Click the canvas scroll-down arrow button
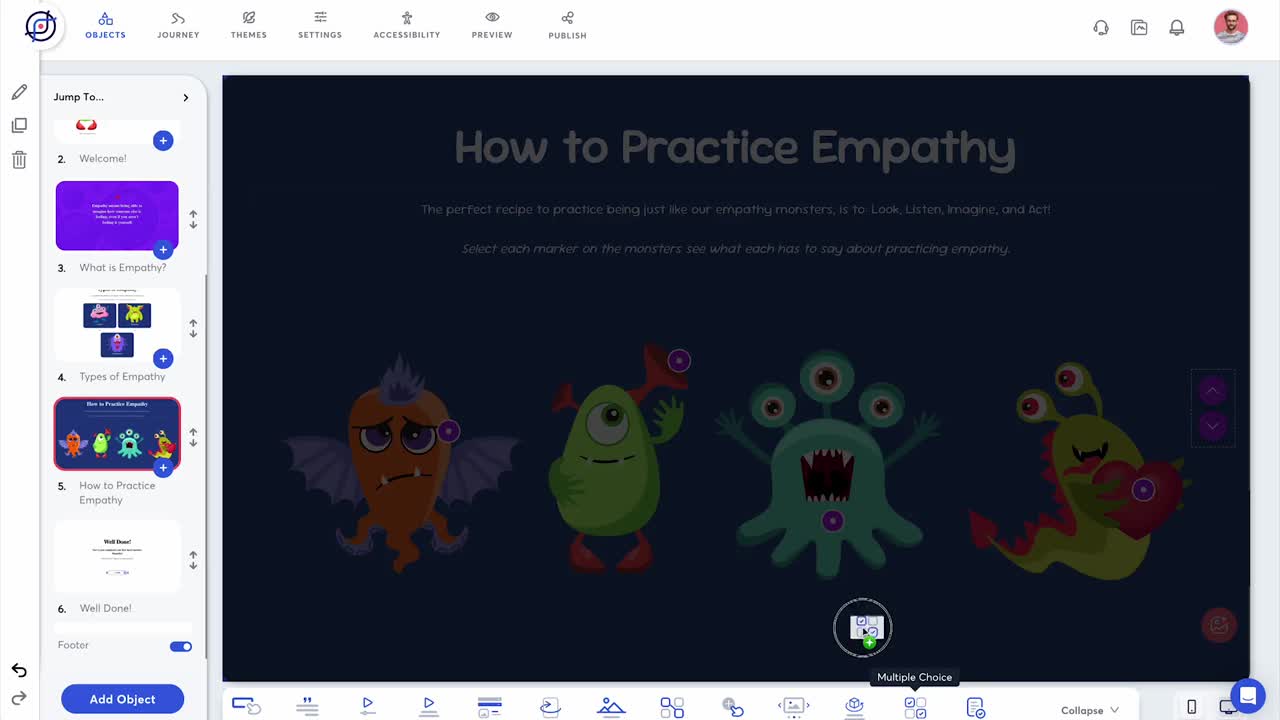1280x720 pixels. pos(1212,426)
